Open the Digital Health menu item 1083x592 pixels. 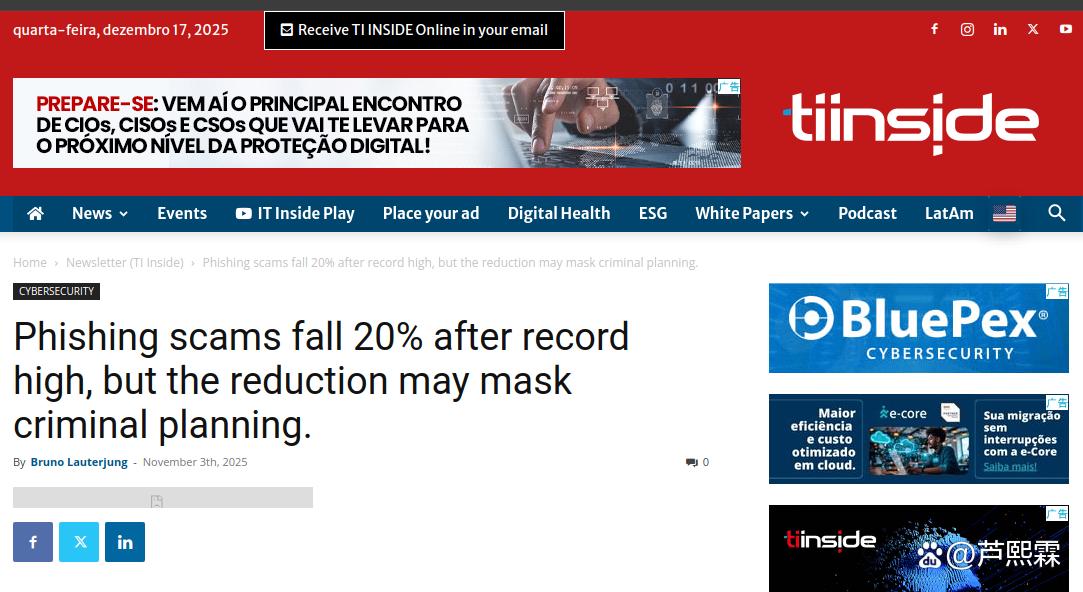(x=559, y=213)
